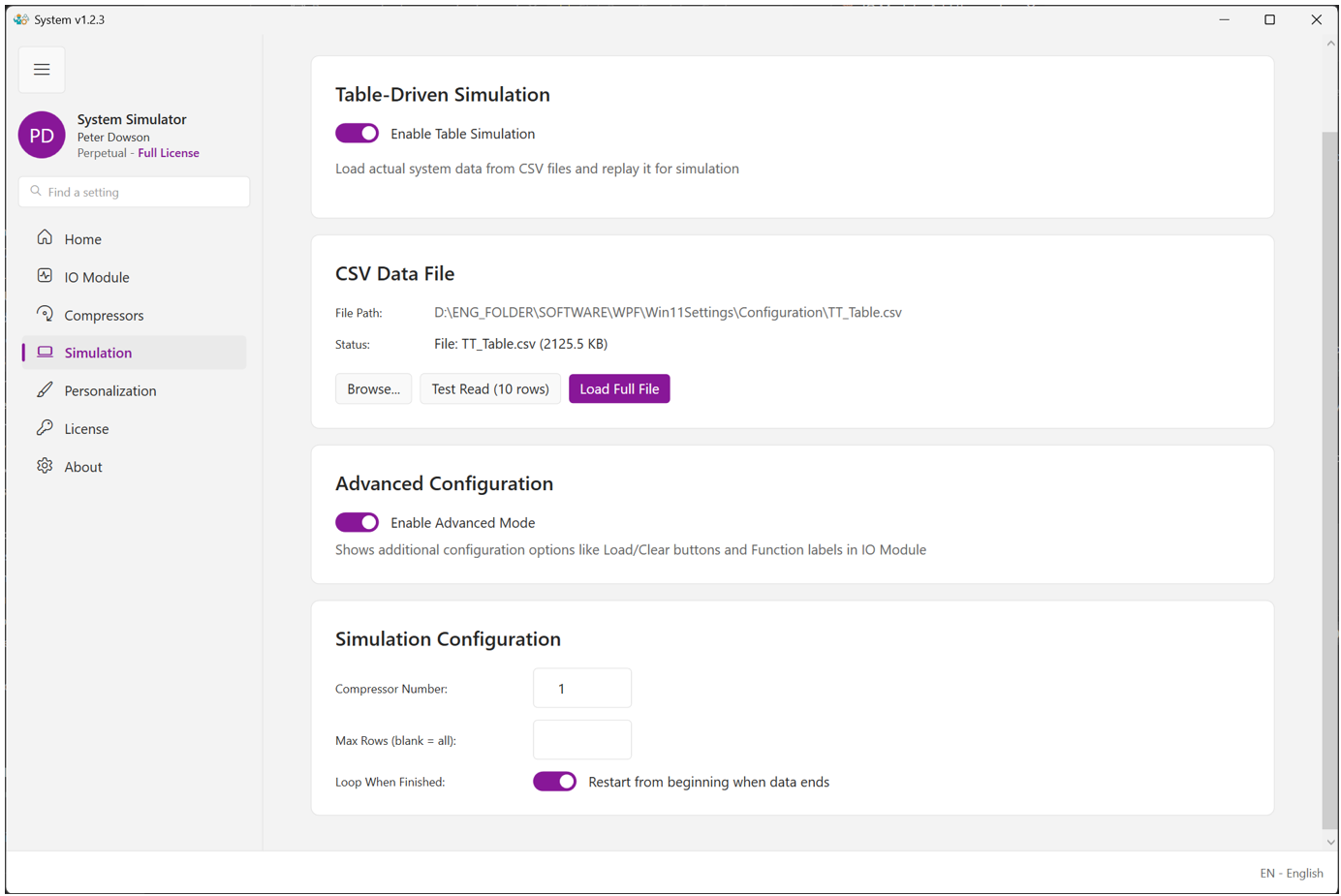Disable Loop When Finished restart option

point(554,781)
